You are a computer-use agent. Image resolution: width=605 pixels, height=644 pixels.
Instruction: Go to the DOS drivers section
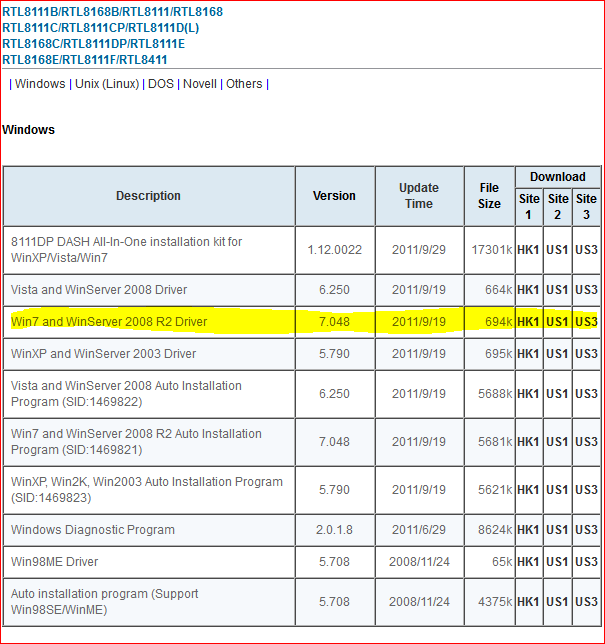click(x=161, y=84)
